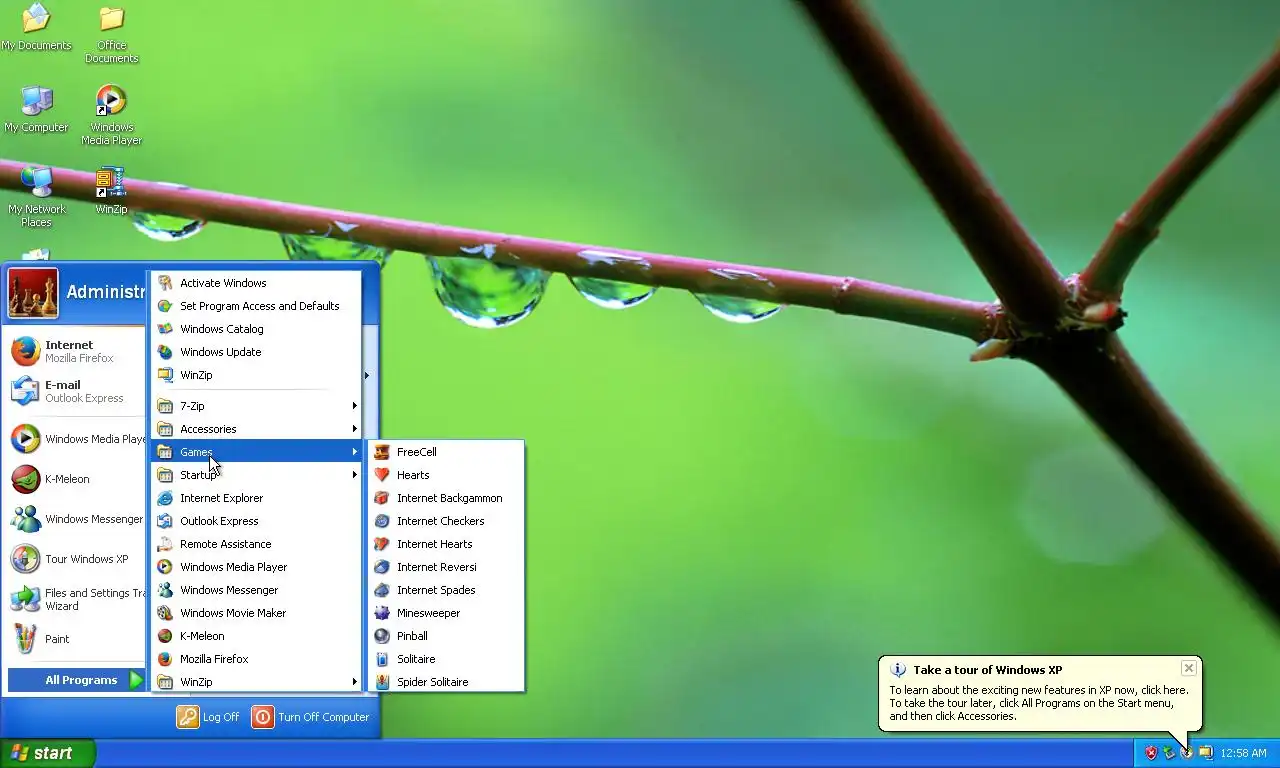This screenshot has height=768, width=1280.
Task: Launch Minesweeper game
Action: pyautogui.click(x=446, y=613)
